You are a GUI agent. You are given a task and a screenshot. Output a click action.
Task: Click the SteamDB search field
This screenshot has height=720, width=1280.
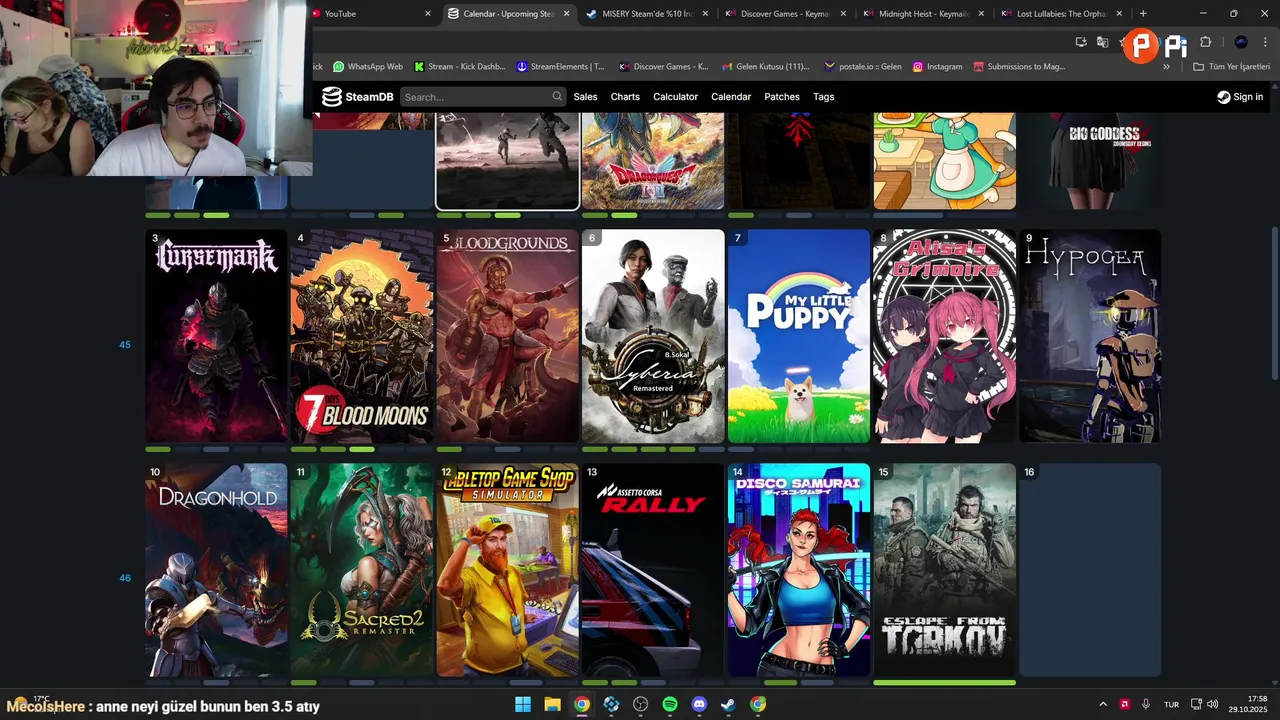(483, 97)
